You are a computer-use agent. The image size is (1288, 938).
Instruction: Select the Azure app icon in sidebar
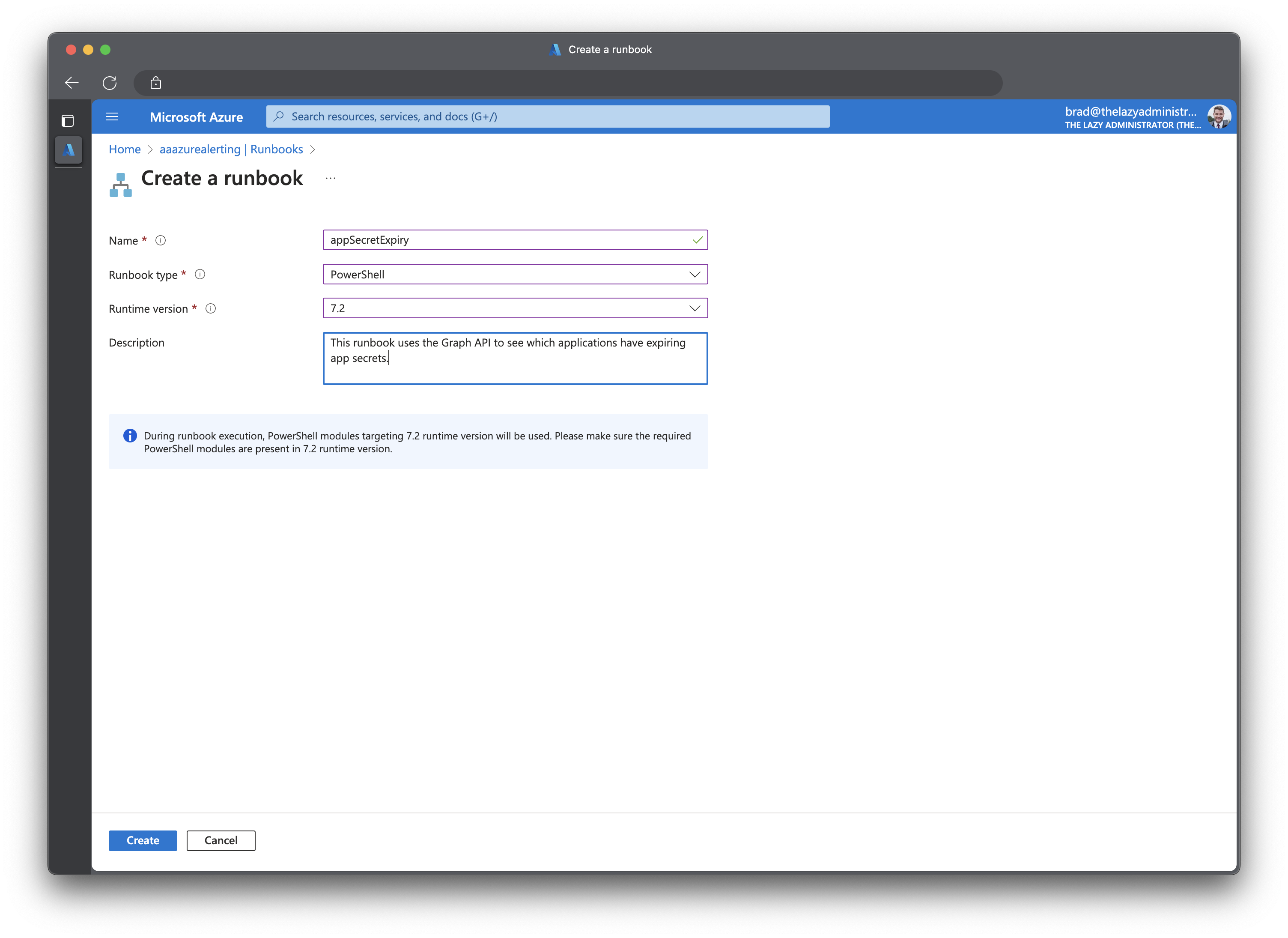click(x=69, y=150)
